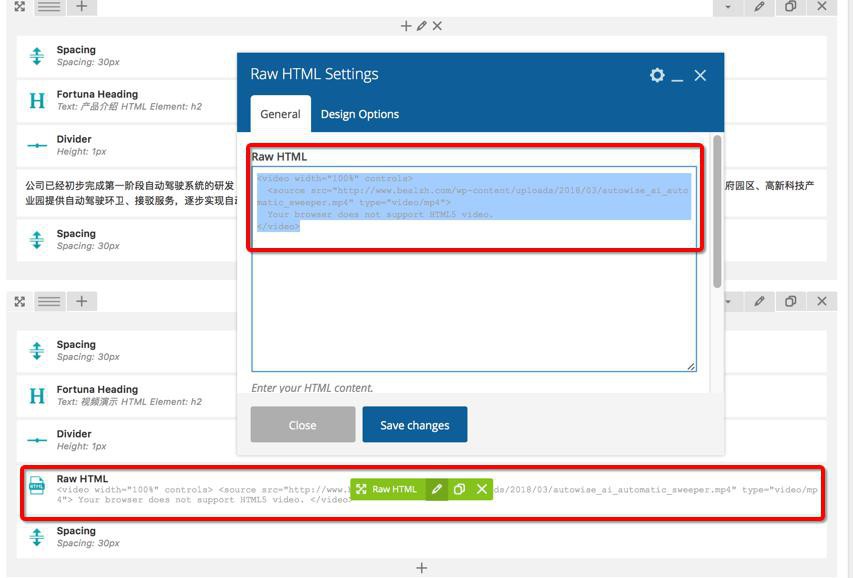Viewport: 853px width, 578px height.
Task: Click inside the Raw HTML code textarea
Action: (474, 269)
